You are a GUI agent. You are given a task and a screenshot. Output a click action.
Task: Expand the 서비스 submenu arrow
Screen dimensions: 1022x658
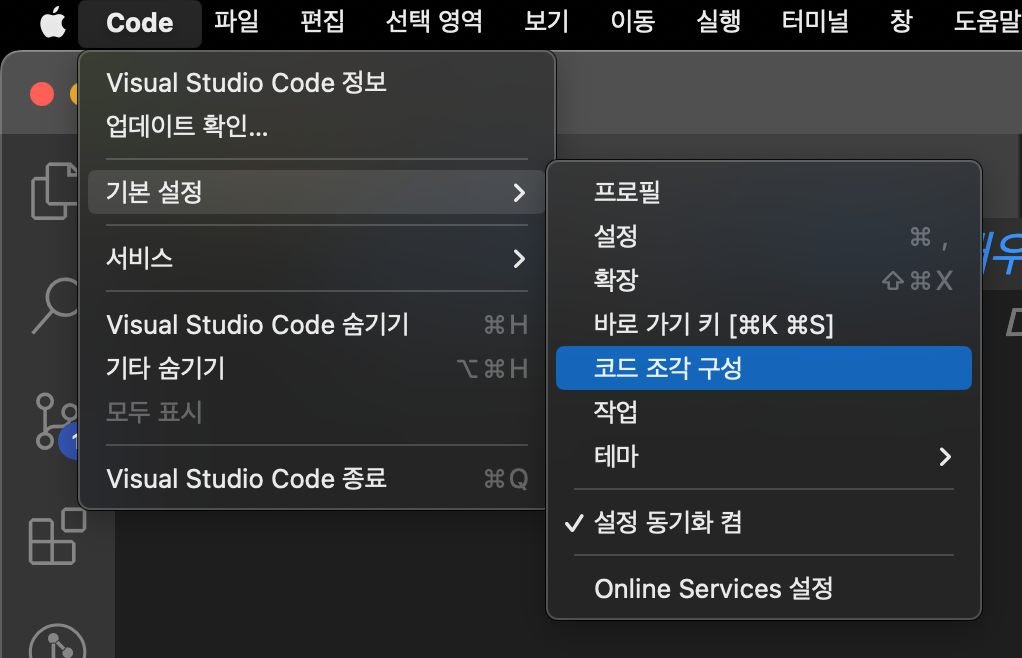point(519,259)
